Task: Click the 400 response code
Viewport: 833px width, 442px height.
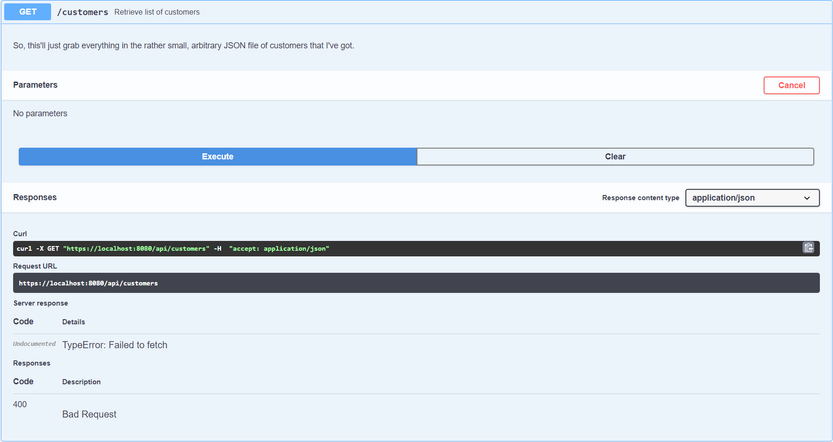Action: 20,404
